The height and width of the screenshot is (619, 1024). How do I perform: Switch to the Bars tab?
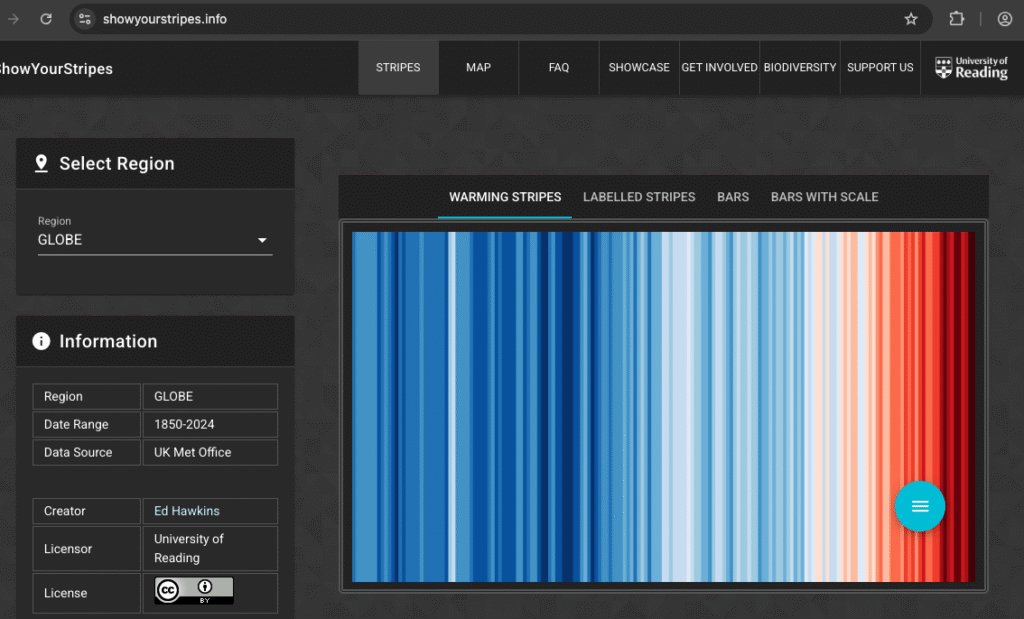click(733, 197)
